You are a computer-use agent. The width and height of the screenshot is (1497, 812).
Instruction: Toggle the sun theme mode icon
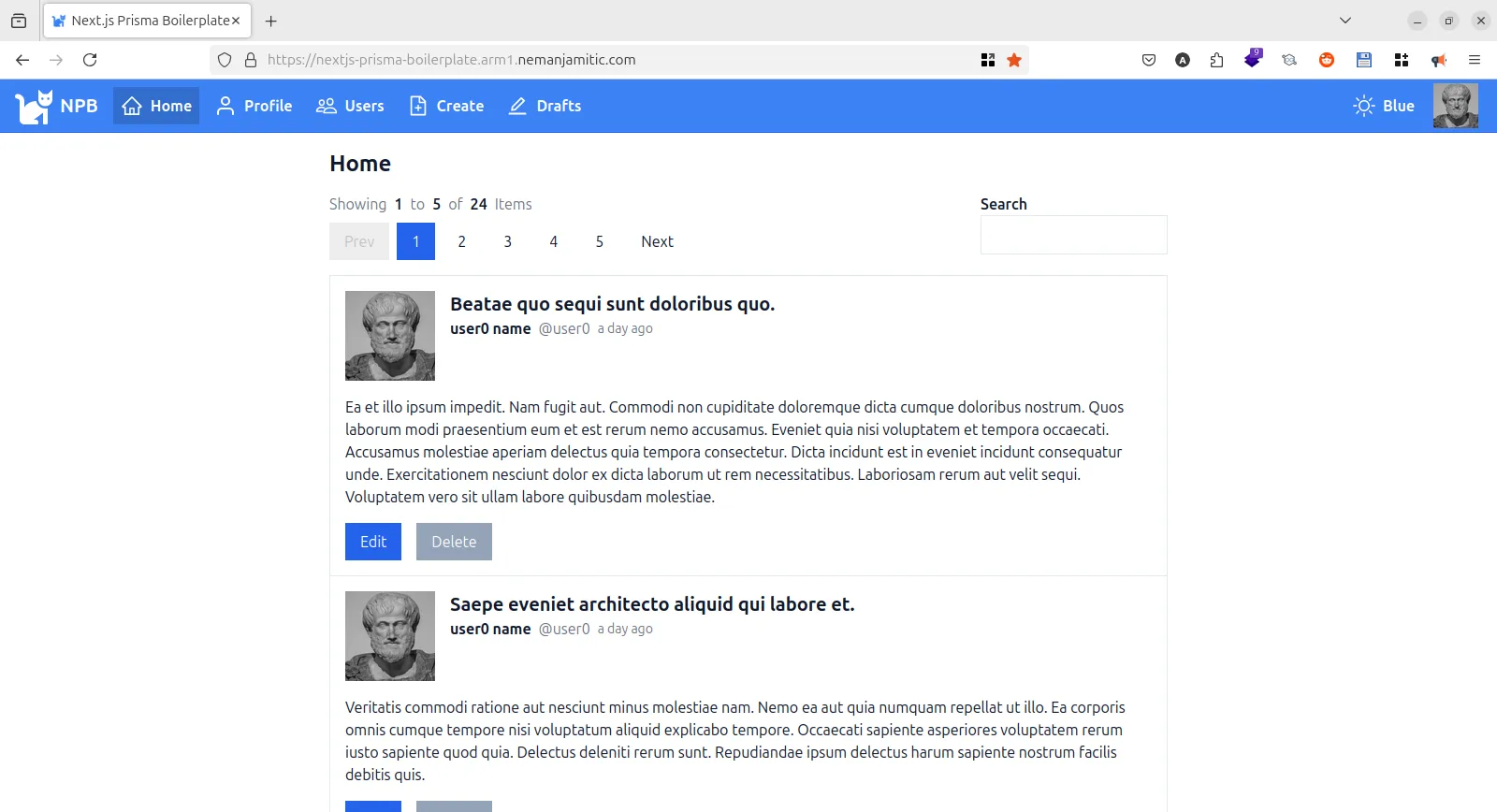coord(1363,106)
